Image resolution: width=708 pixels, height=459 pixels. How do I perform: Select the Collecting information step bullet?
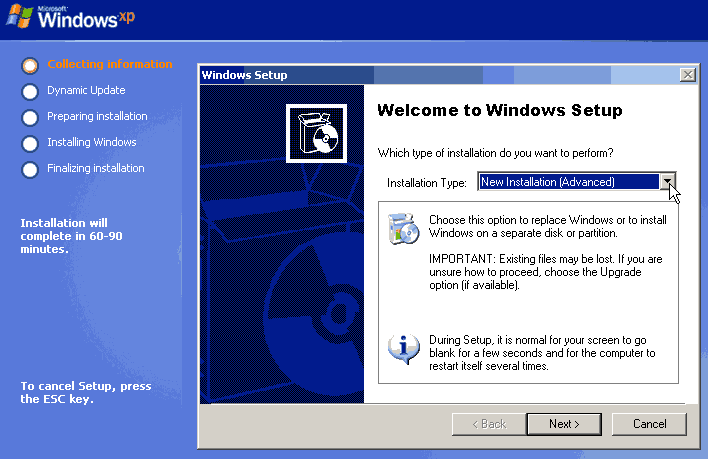pyautogui.click(x=30, y=66)
